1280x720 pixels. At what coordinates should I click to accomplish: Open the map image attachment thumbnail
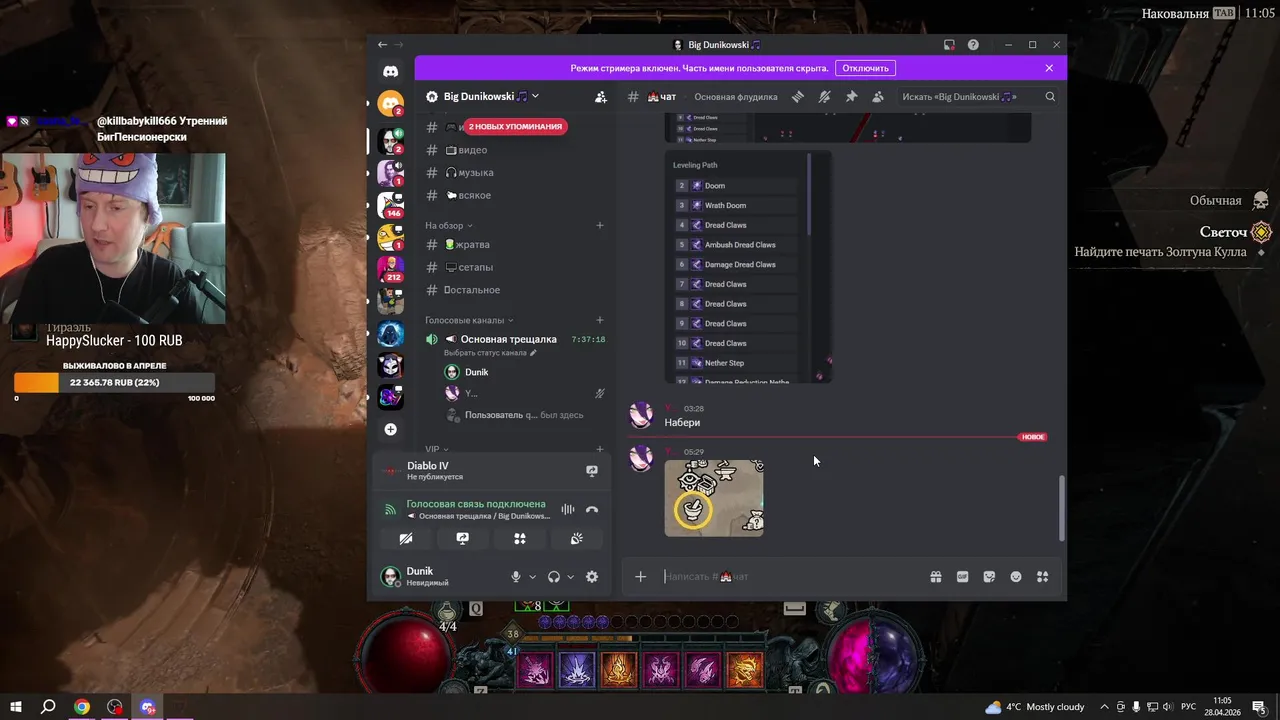[714, 498]
